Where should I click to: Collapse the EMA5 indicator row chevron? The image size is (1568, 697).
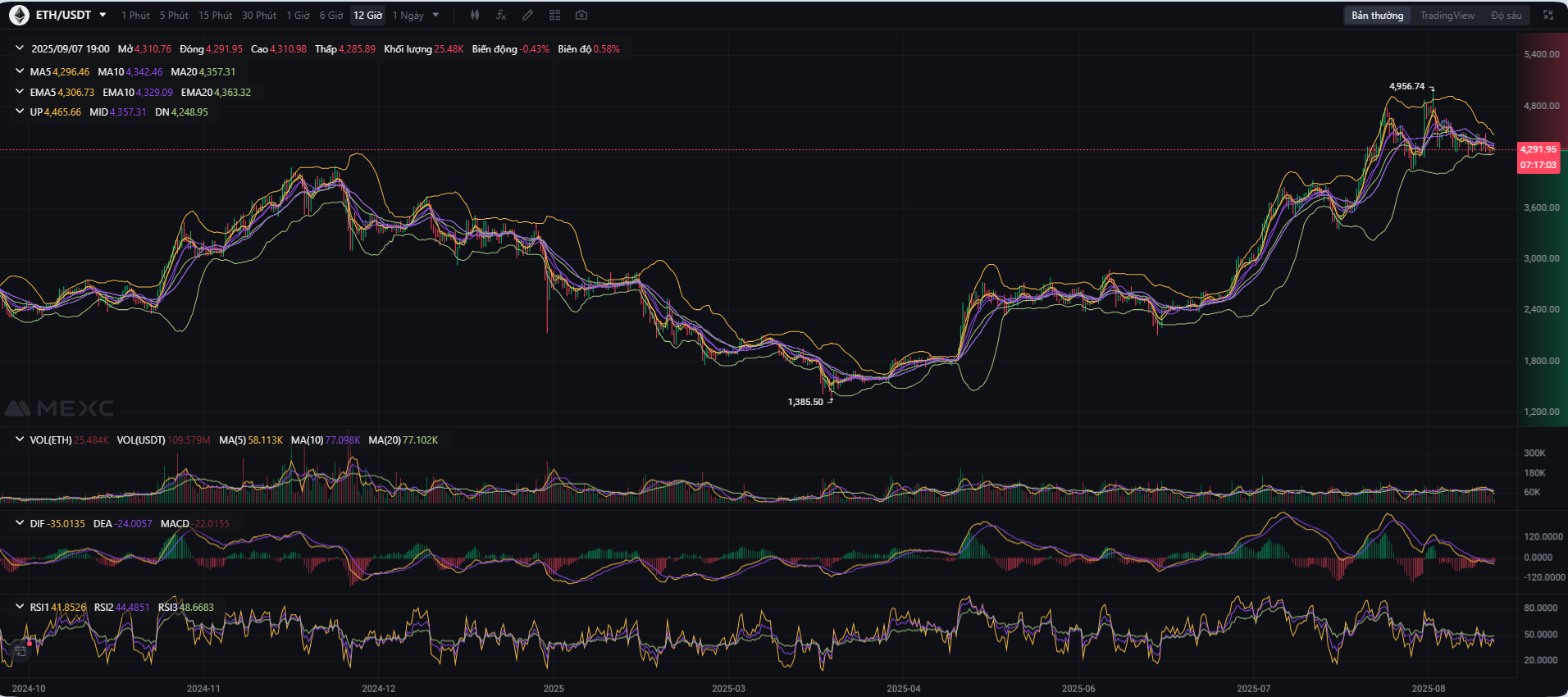point(20,92)
